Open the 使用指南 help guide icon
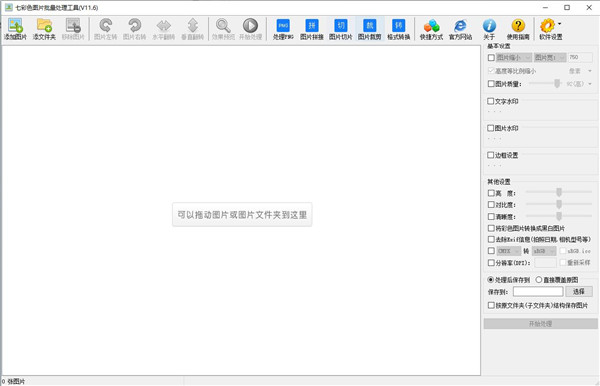 (x=518, y=29)
